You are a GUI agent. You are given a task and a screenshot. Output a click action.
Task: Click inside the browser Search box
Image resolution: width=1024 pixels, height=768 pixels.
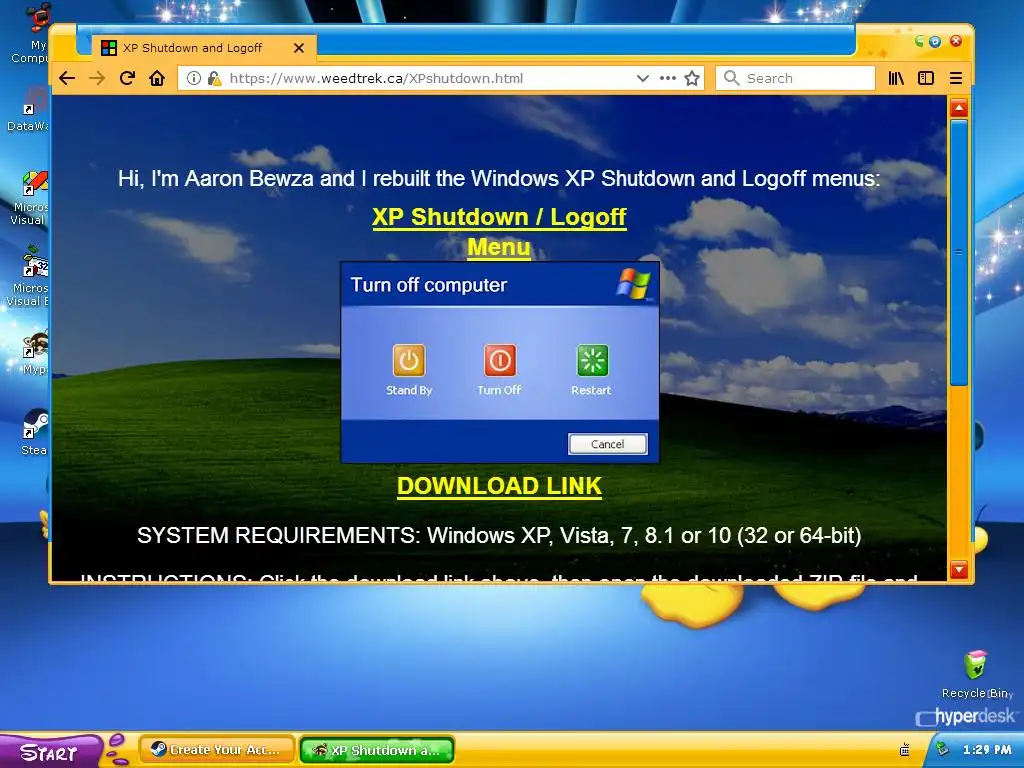tap(795, 78)
